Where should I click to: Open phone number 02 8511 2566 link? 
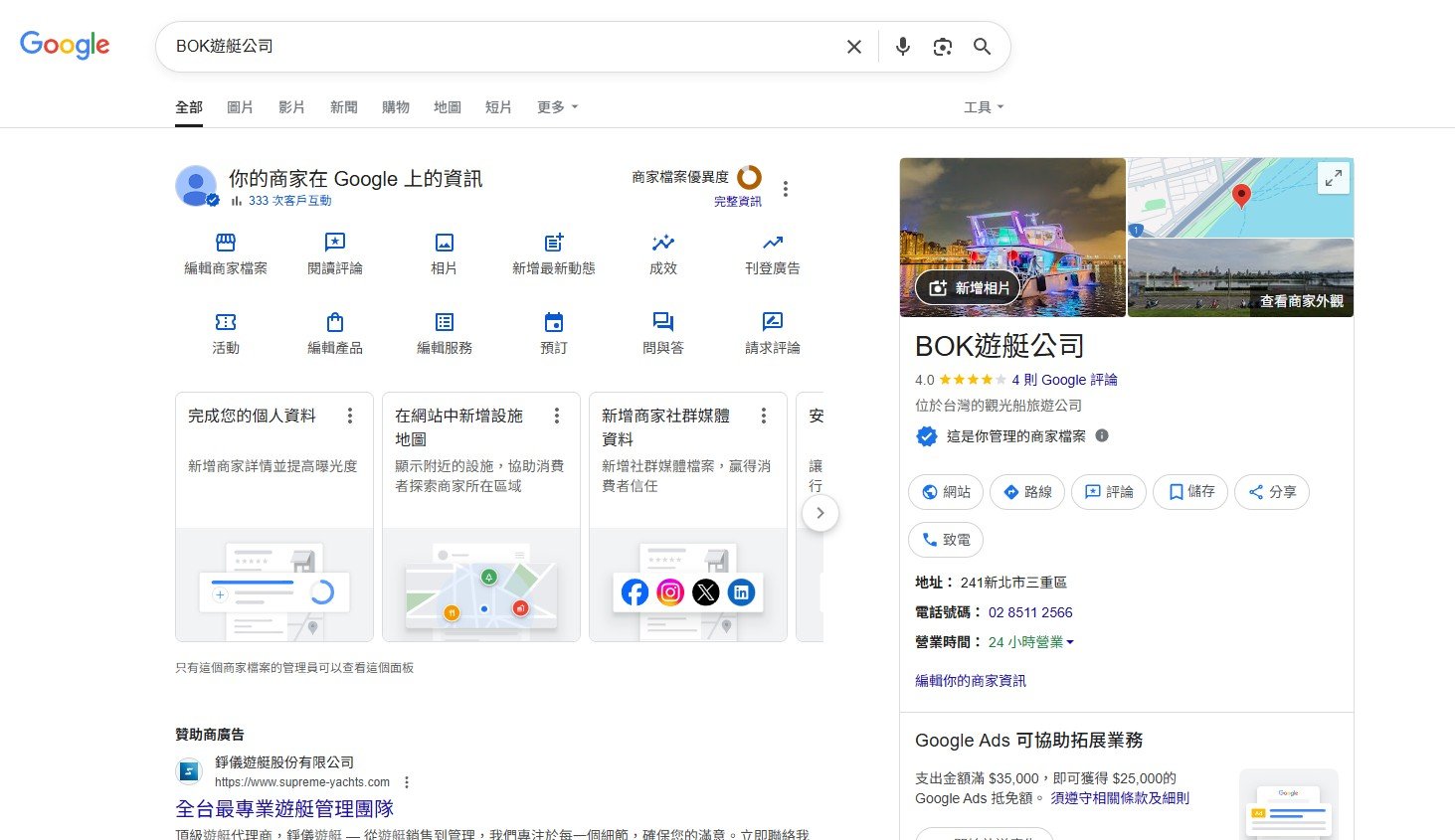coord(1030,612)
